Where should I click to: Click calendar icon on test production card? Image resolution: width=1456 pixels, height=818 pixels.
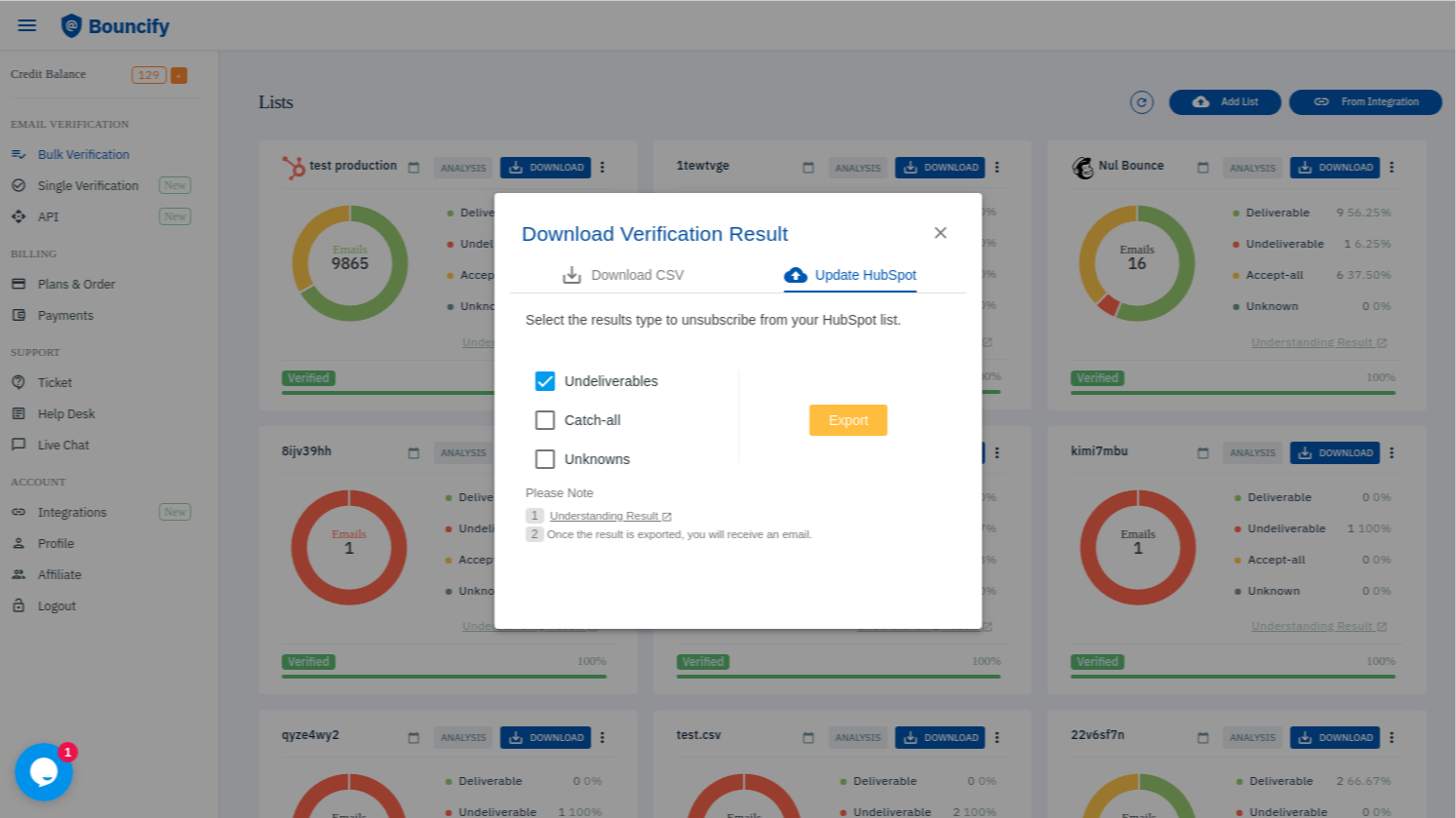coord(413,168)
